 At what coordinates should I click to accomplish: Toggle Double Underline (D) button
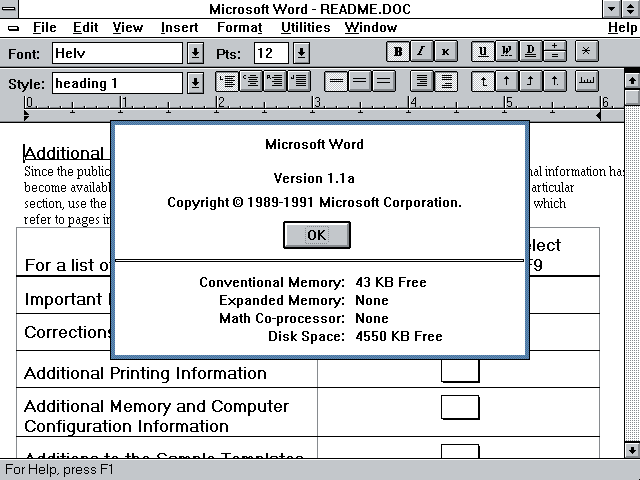(530, 51)
